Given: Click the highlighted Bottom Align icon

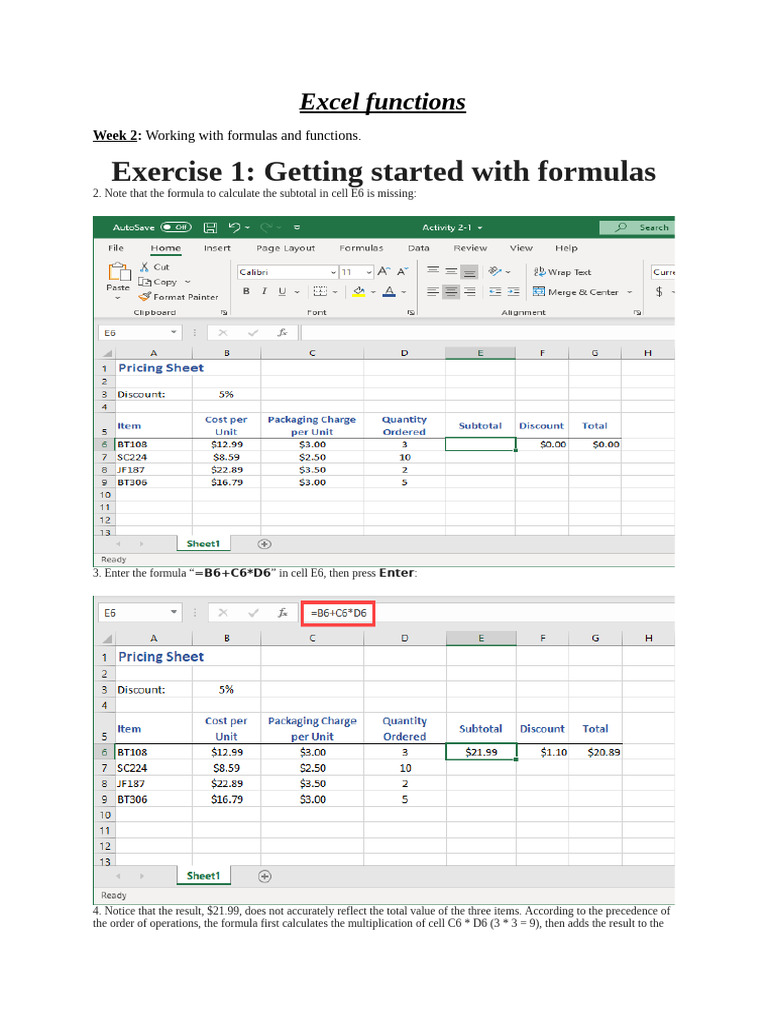Looking at the screenshot, I should (x=470, y=272).
